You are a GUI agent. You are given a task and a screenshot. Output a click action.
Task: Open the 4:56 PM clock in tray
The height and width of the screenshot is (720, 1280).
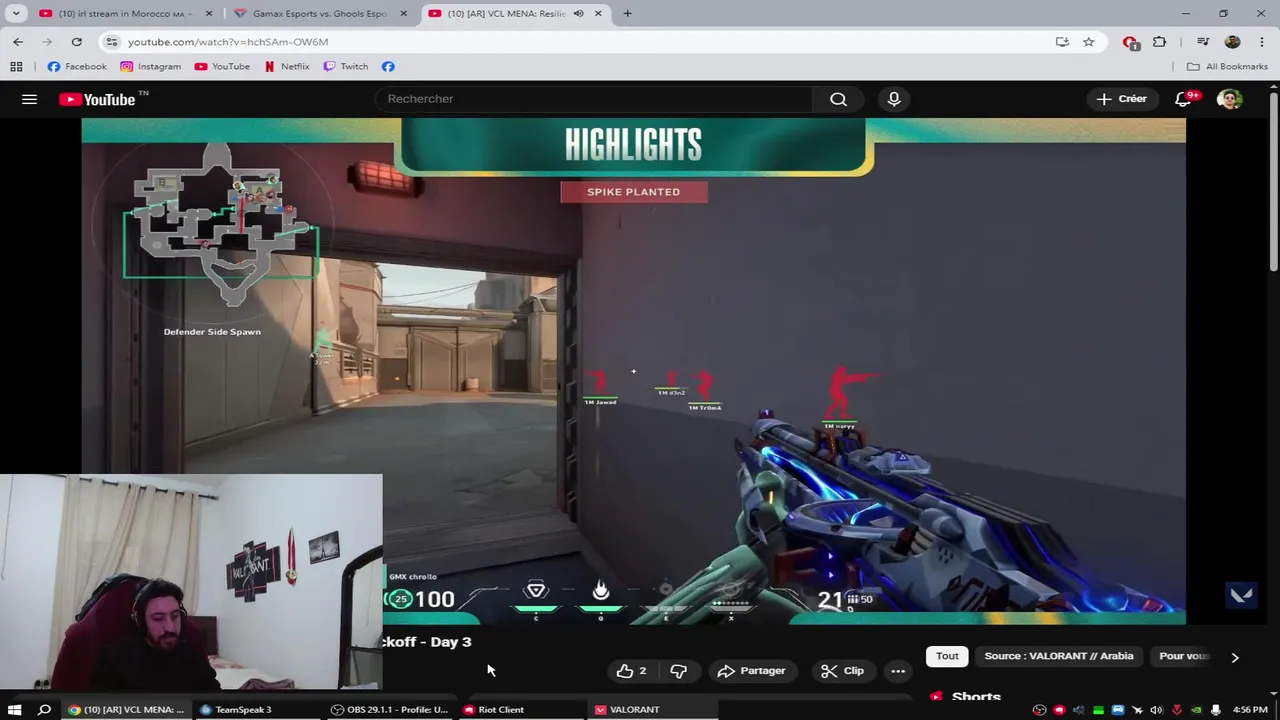pyautogui.click(x=1250, y=710)
